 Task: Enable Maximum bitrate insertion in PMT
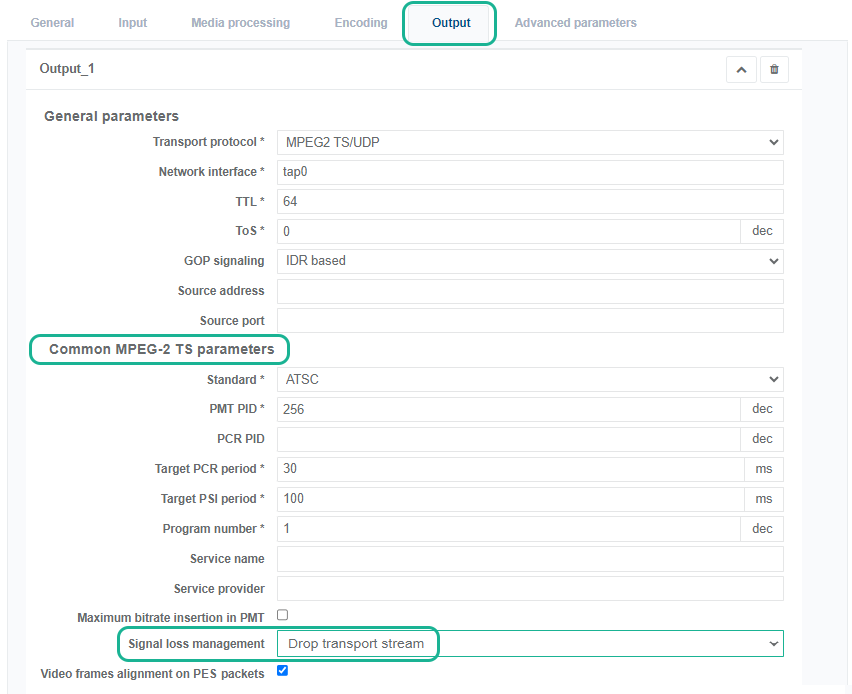(x=282, y=615)
